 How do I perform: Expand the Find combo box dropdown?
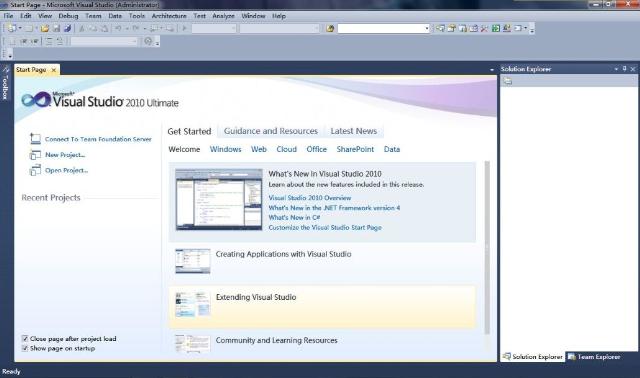point(427,28)
